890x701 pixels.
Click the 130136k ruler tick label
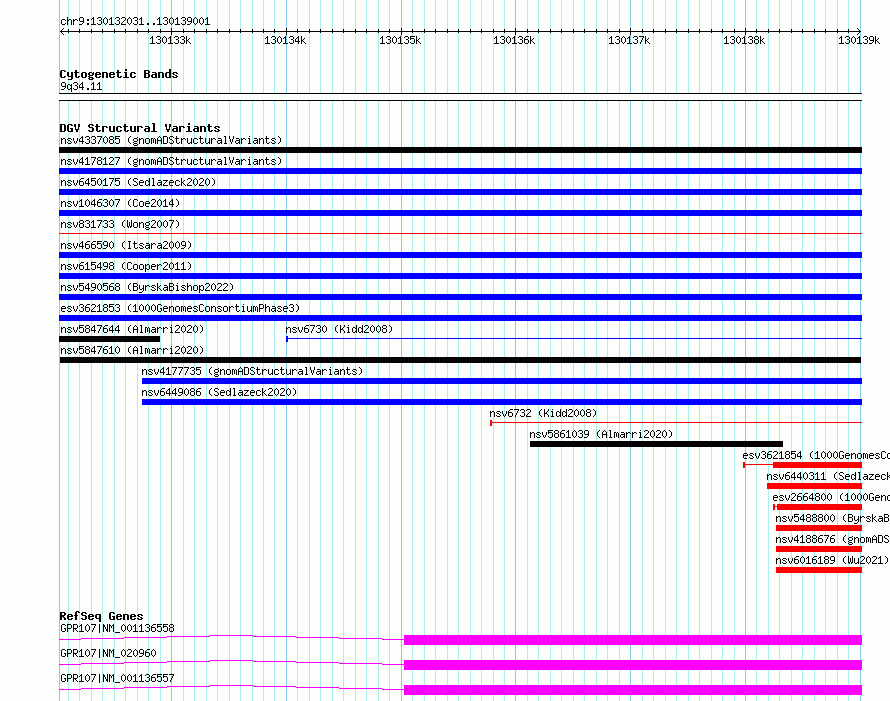tap(514, 40)
